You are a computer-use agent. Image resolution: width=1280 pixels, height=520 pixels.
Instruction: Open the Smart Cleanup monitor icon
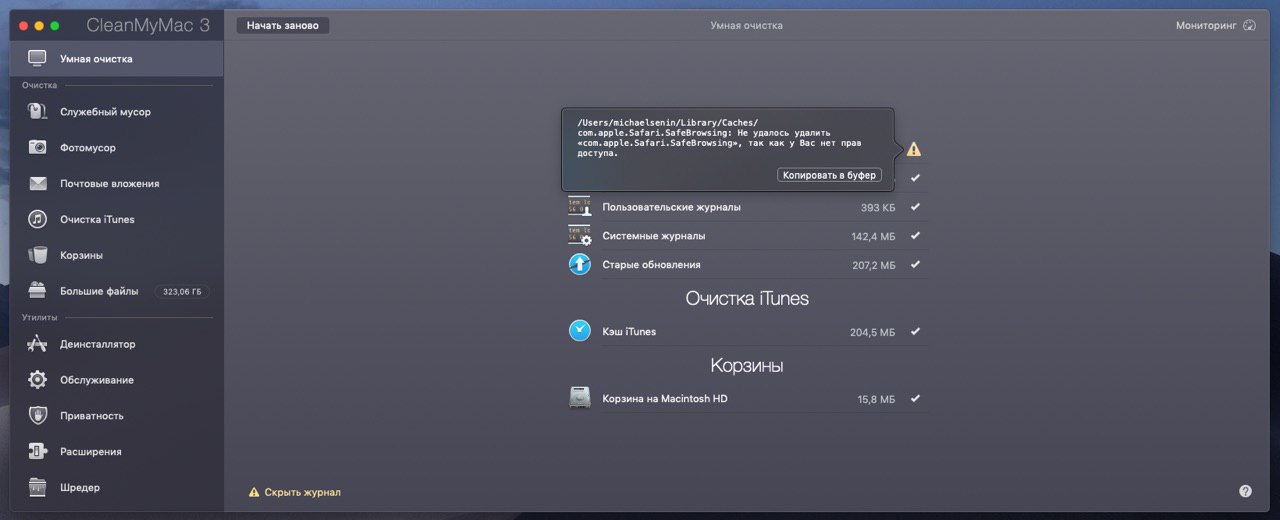37,59
